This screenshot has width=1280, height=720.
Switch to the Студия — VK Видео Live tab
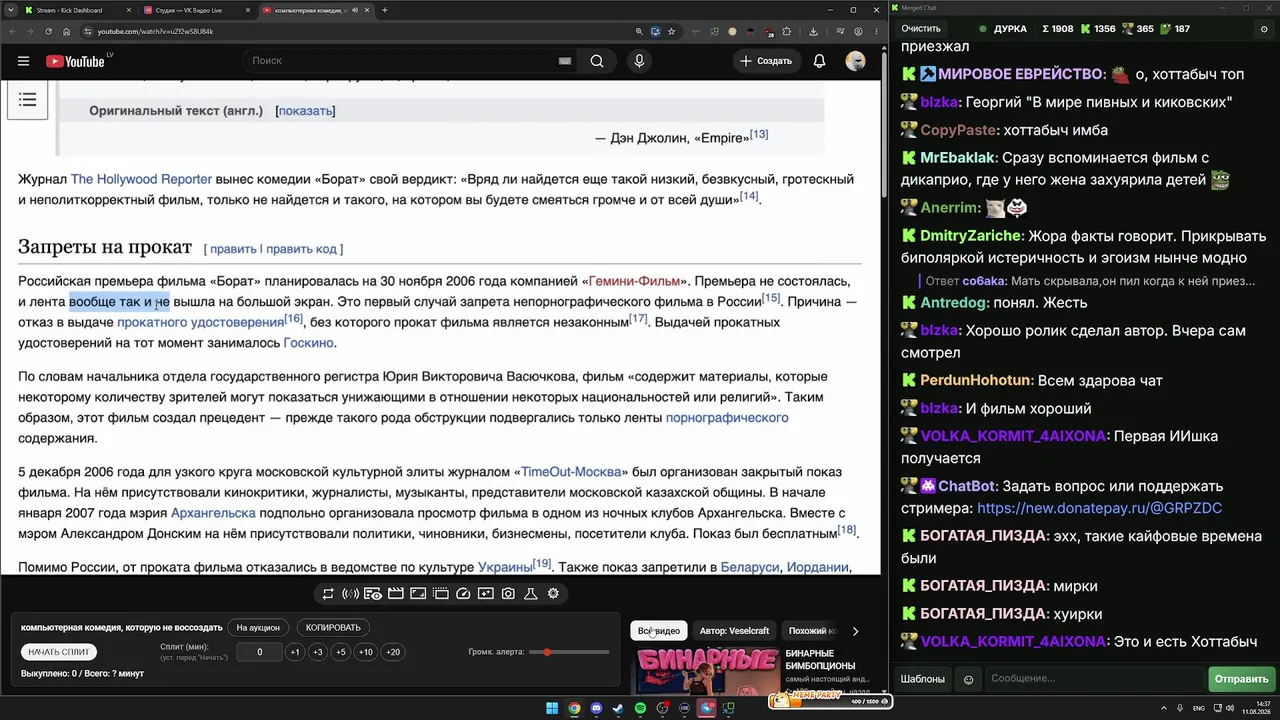pyautogui.click(x=196, y=10)
